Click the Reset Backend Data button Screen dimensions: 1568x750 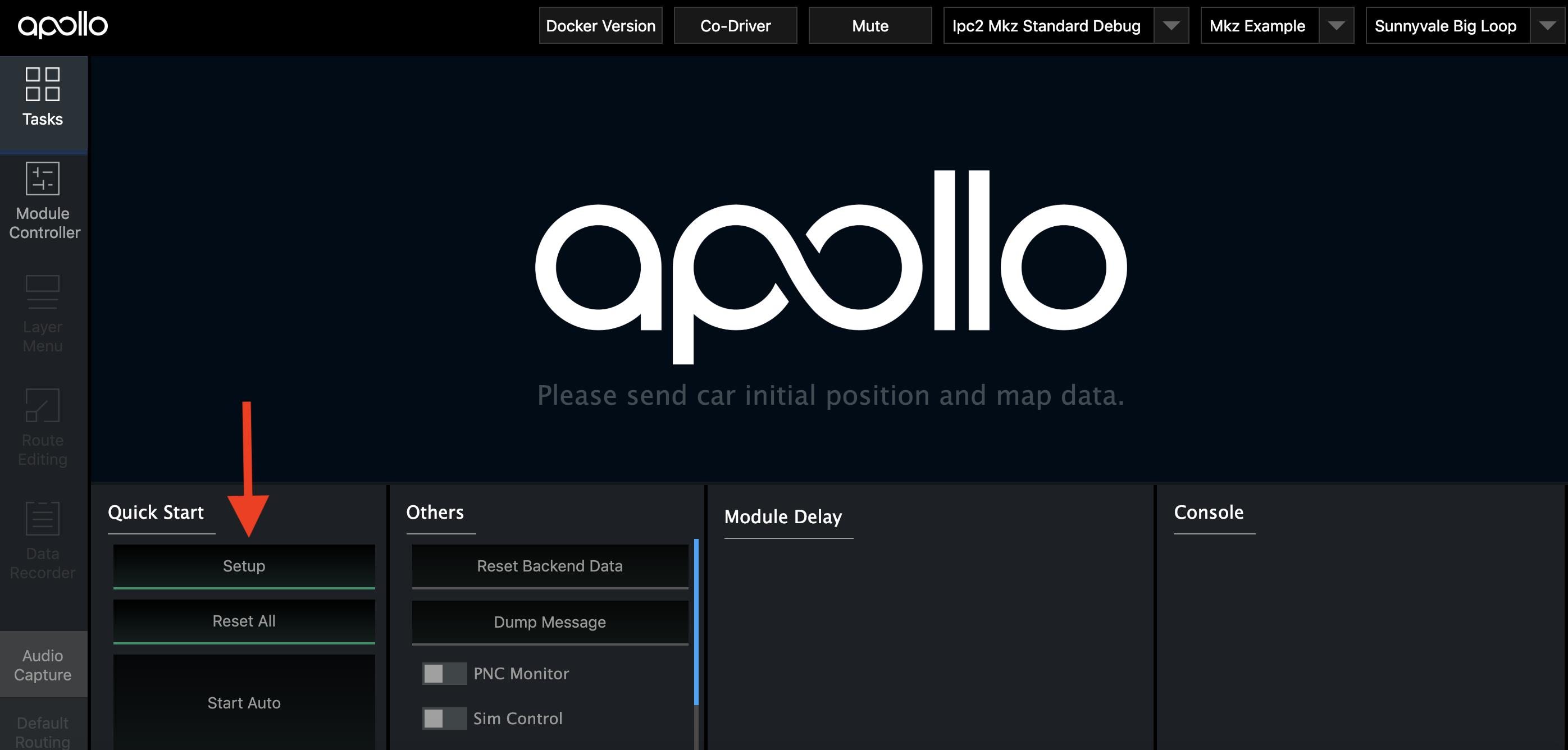tap(550, 566)
